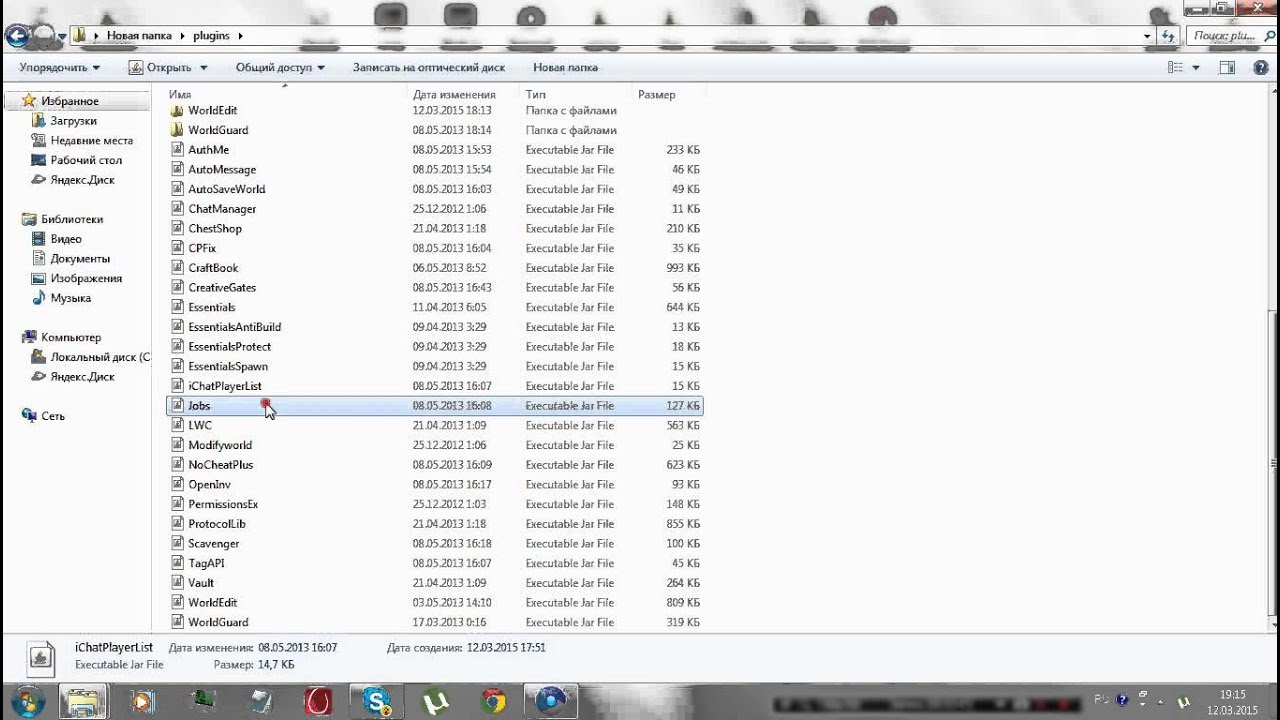Click the tray help question mark icon
The image size is (1280, 720).
pyautogui.click(x=1122, y=700)
